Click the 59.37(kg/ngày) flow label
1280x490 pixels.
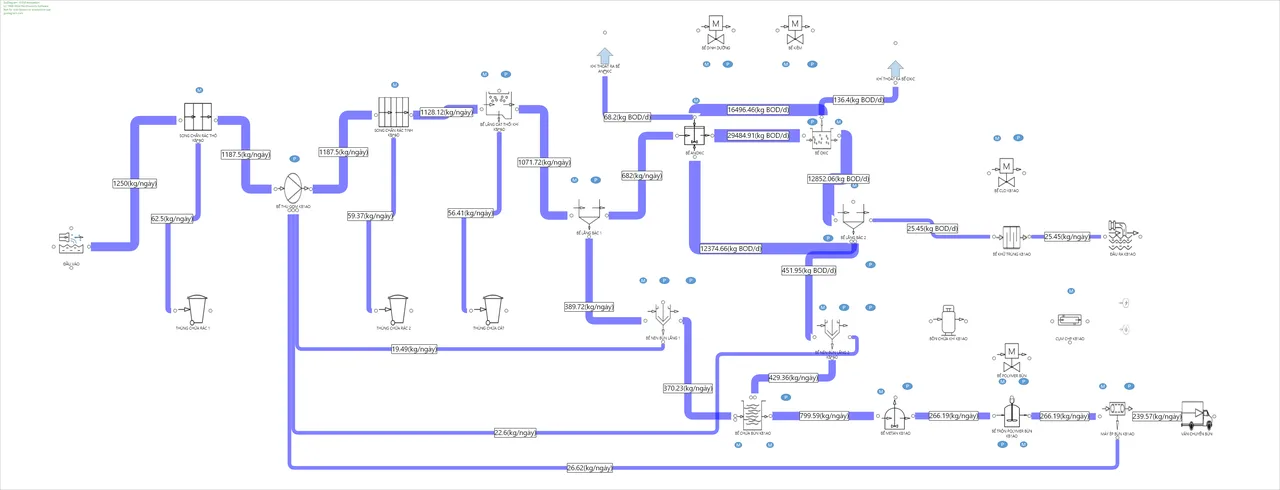coord(370,215)
